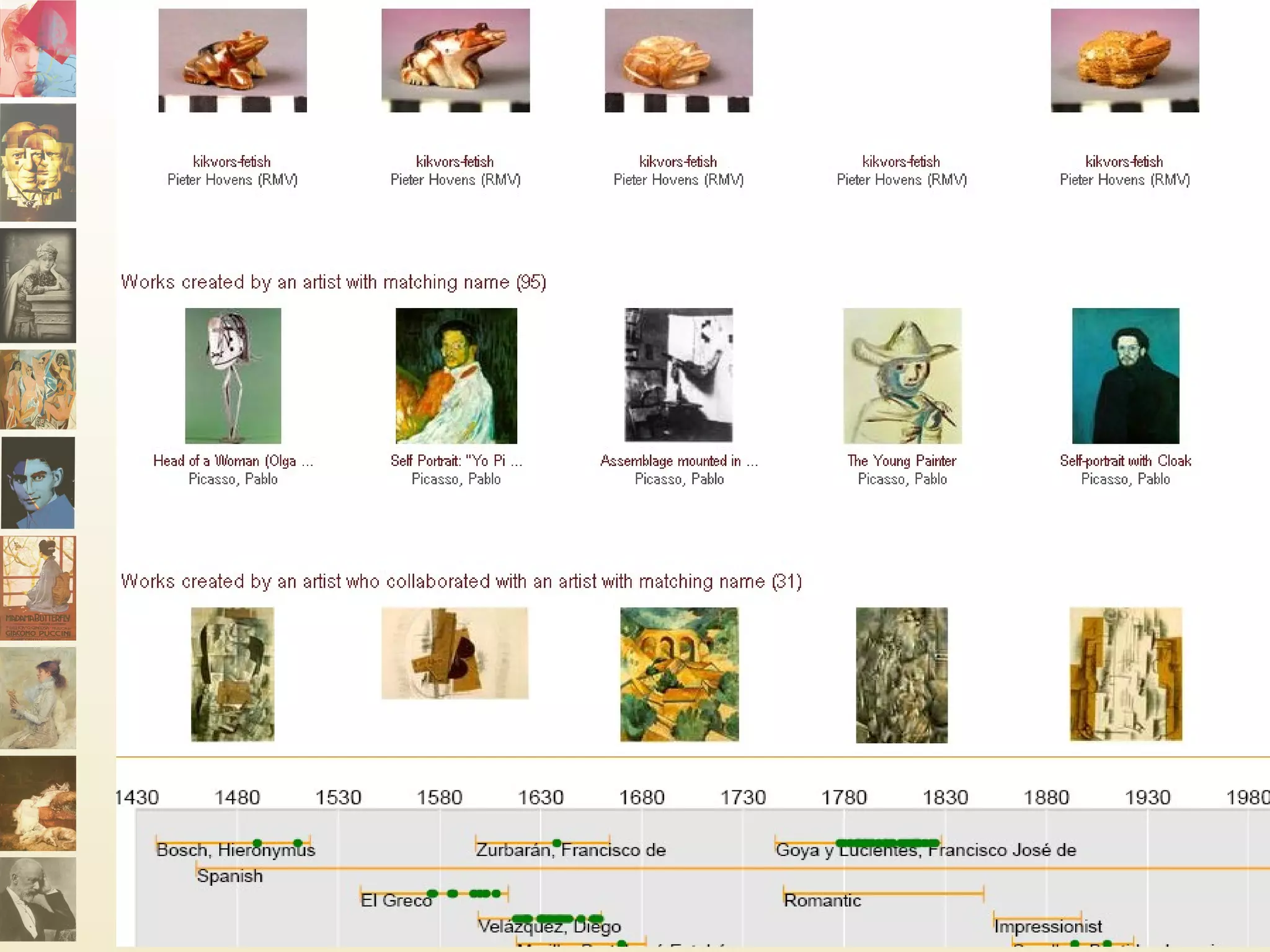Open the fourth kikvors-fetish title link

click(901, 162)
